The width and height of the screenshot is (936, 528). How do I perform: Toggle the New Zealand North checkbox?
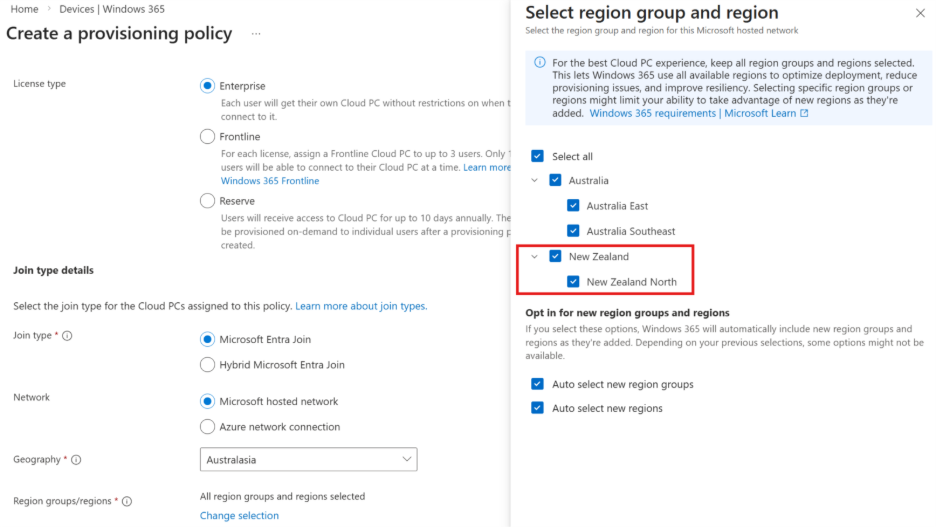[573, 282]
